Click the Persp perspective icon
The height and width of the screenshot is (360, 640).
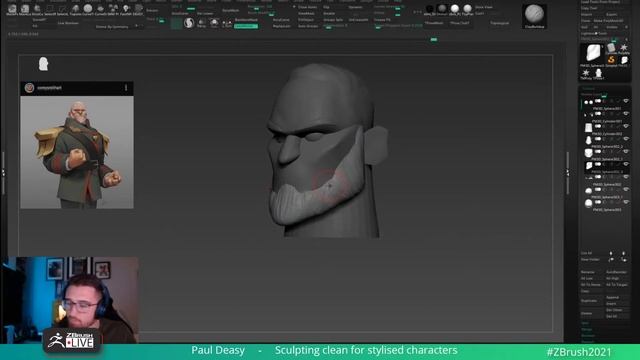coord(202,23)
